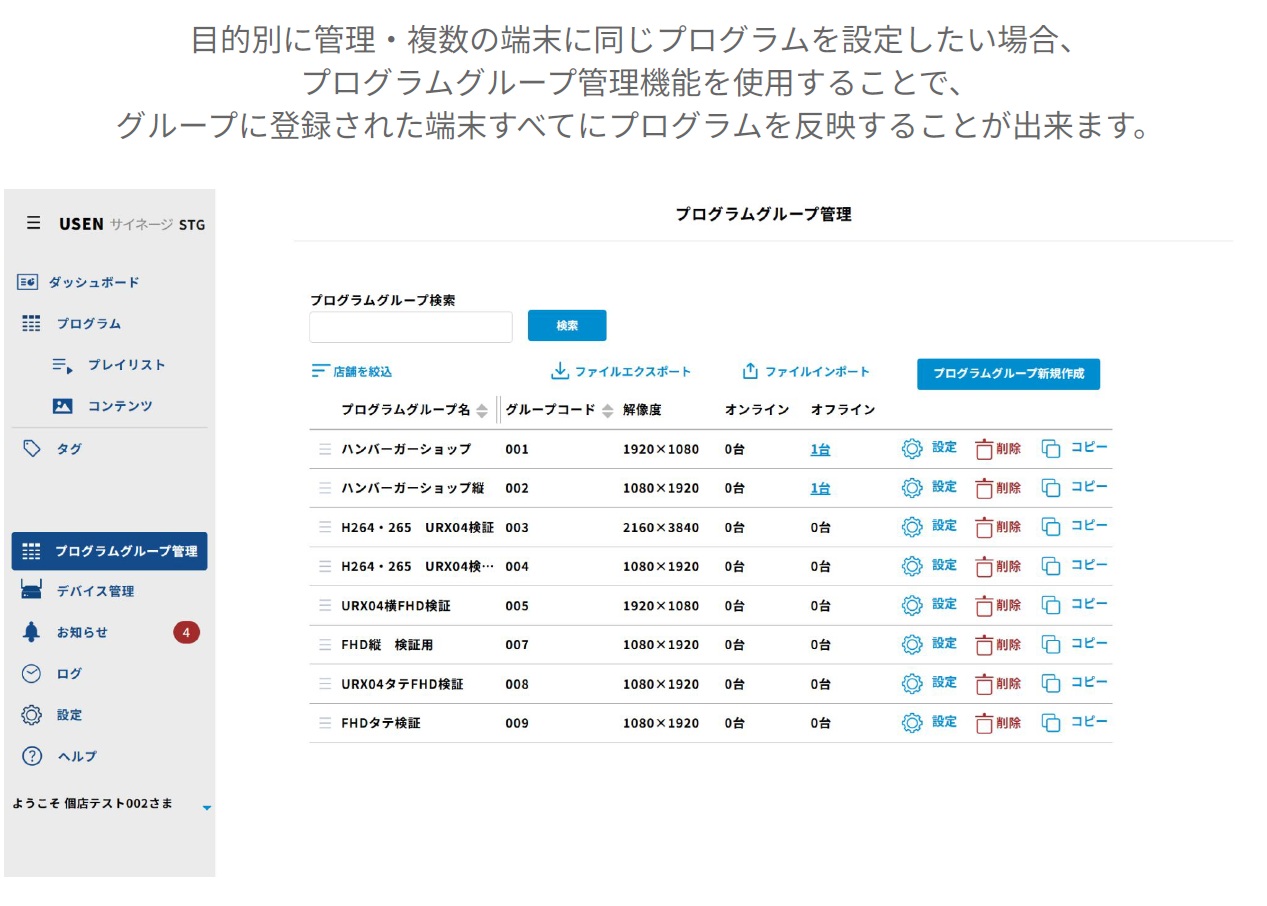Copy URX04タテFHD検証 group
Screen dimensions: 1267x906
click(1075, 682)
